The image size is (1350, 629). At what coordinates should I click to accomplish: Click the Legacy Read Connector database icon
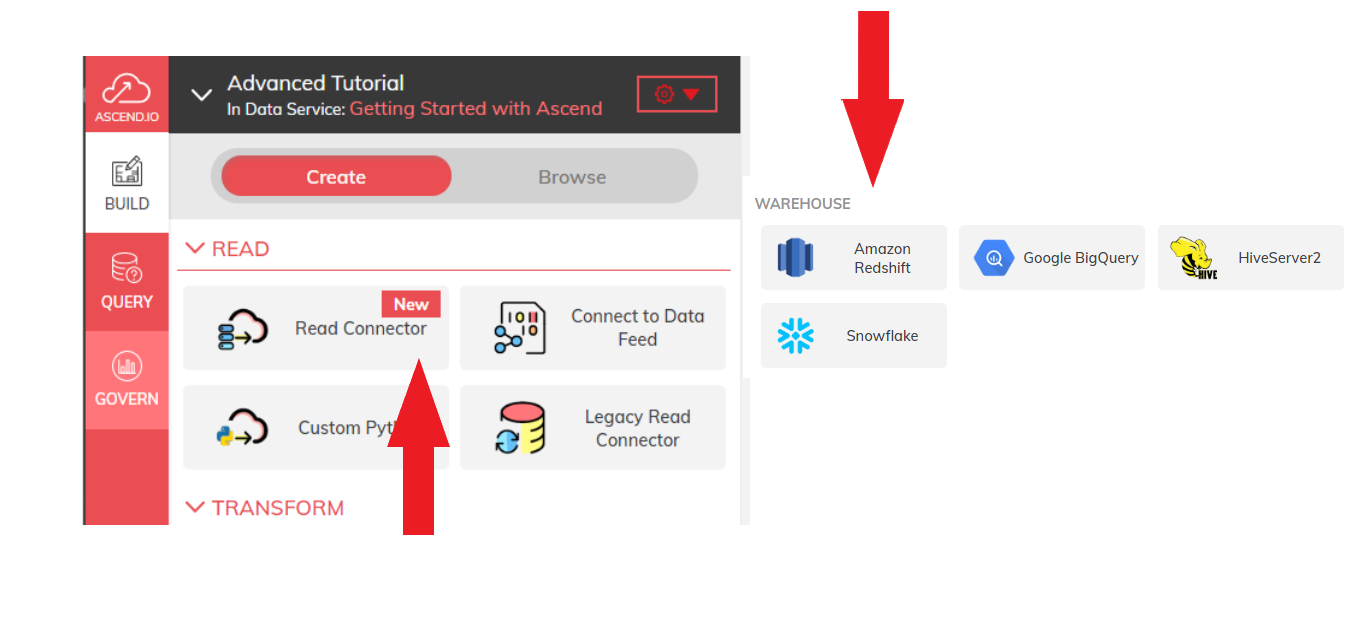click(x=520, y=428)
